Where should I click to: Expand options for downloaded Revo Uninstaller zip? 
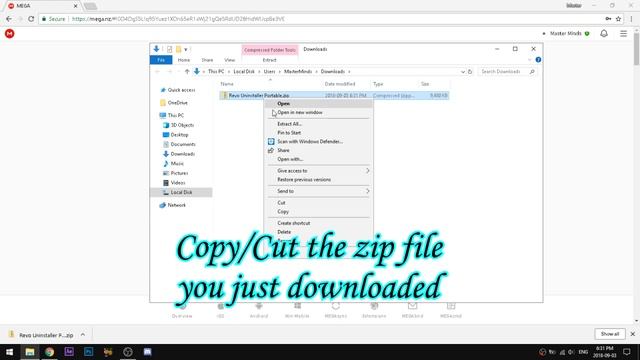83,335
